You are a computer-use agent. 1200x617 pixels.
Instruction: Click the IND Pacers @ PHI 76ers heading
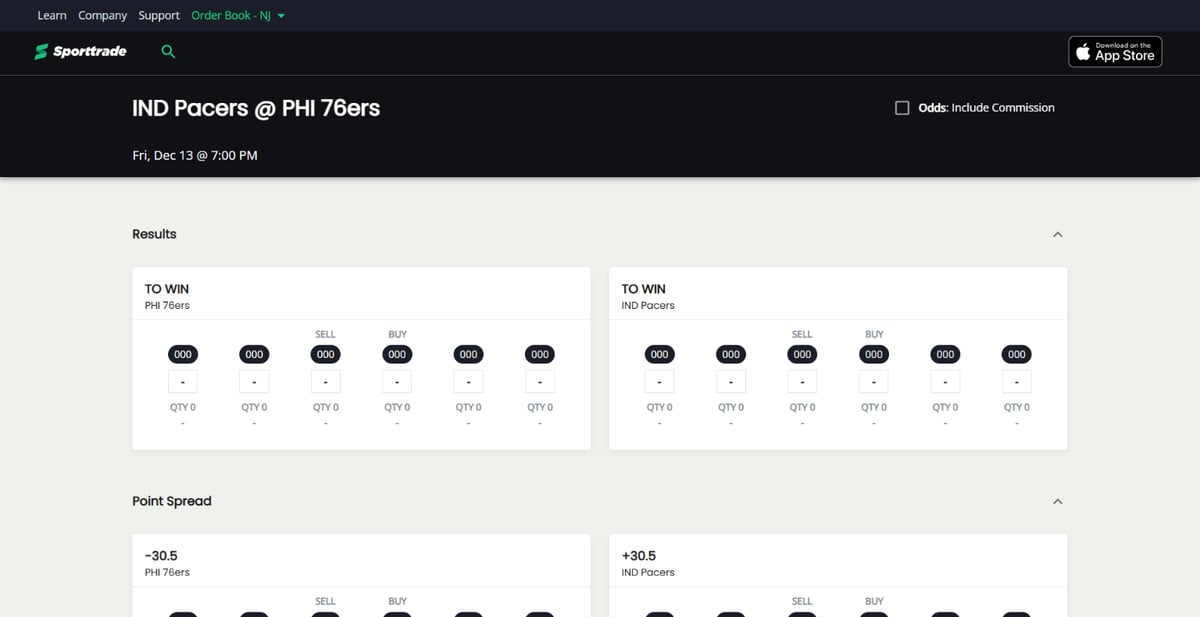[x=256, y=108]
